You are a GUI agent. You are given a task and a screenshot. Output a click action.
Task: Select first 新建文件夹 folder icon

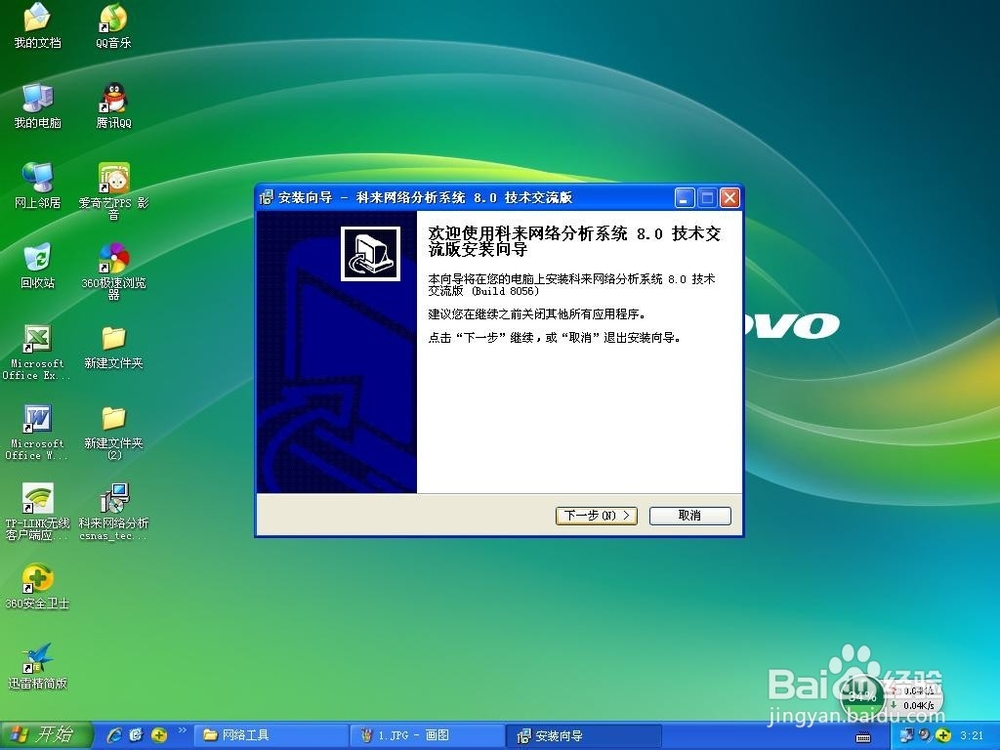point(114,348)
